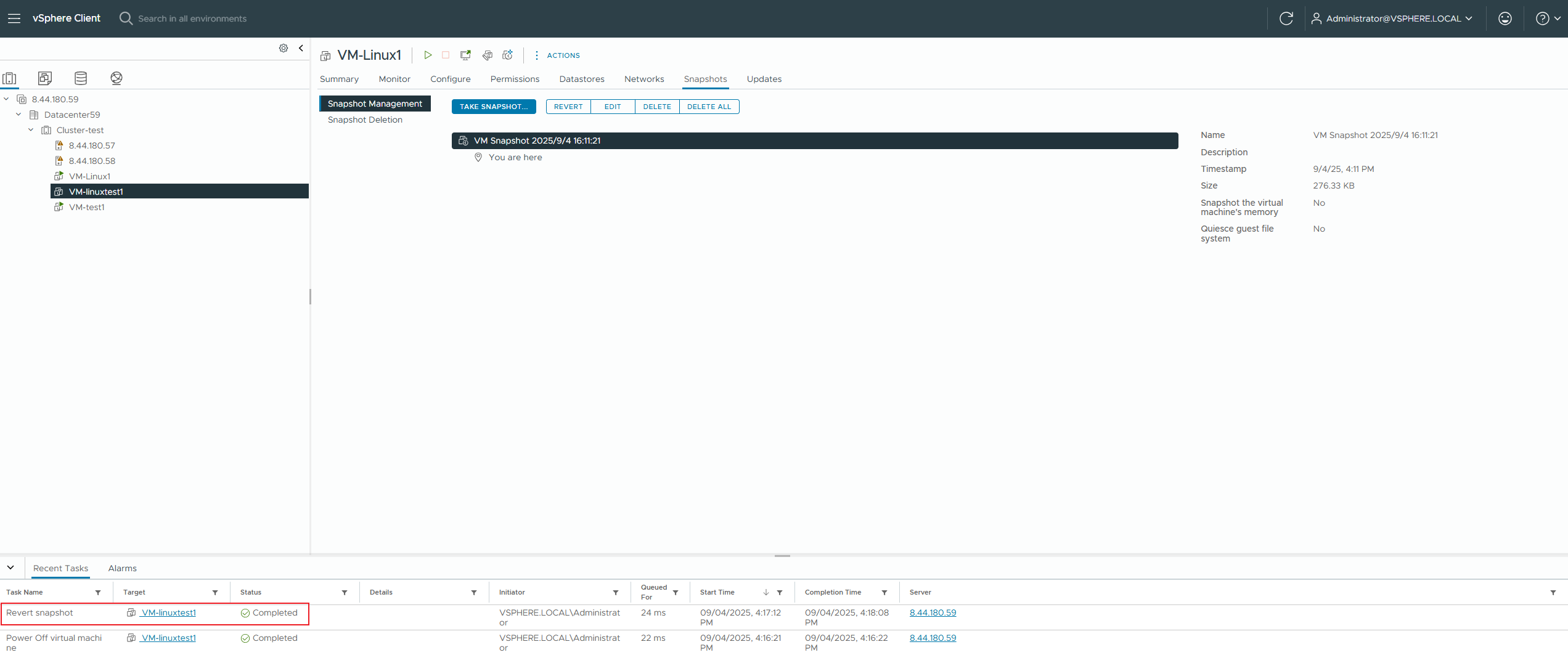The height and width of the screenshot is (655, 1568).
Task: Click the TAKE SNAPSHOT button
Action: click(494, 107)
